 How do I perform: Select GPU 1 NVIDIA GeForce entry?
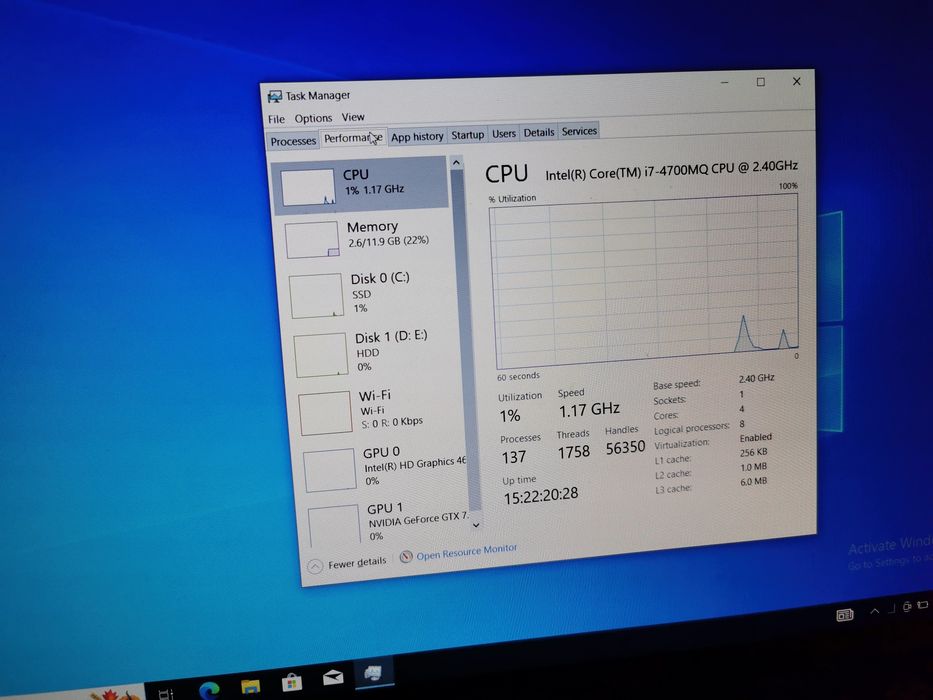click(390, 522)
